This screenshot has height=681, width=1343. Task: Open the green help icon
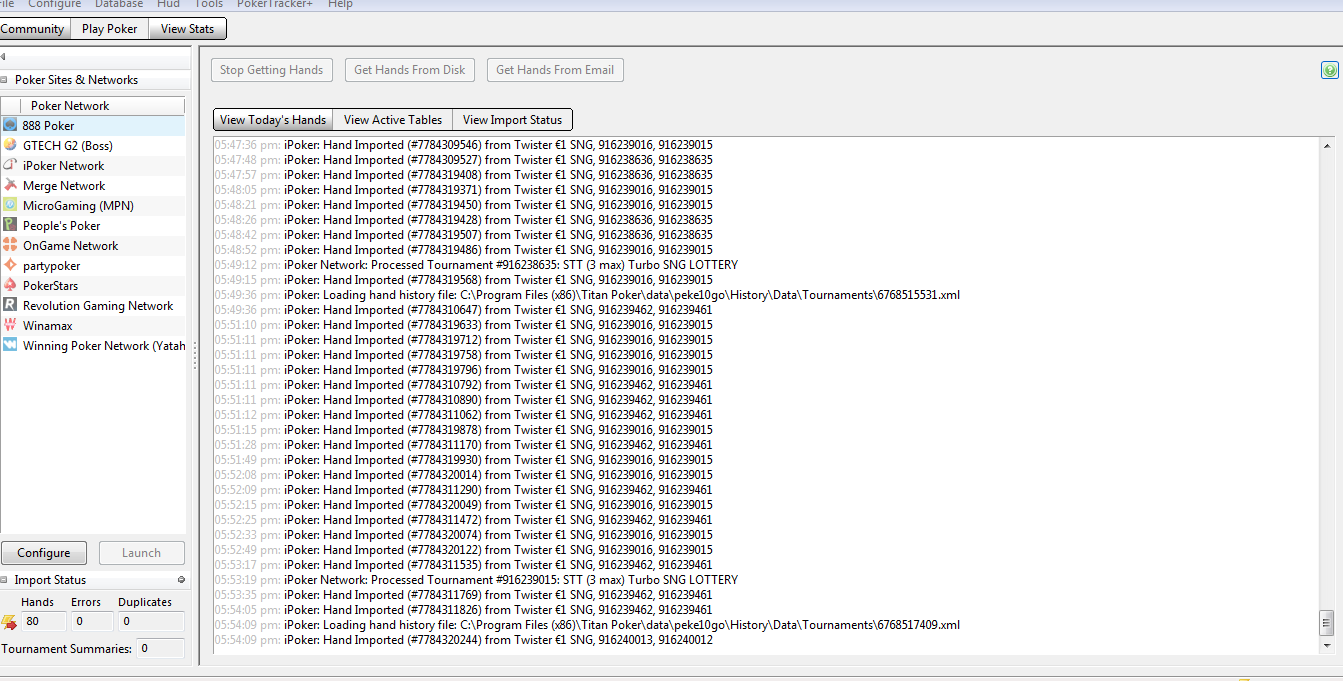1329,70
